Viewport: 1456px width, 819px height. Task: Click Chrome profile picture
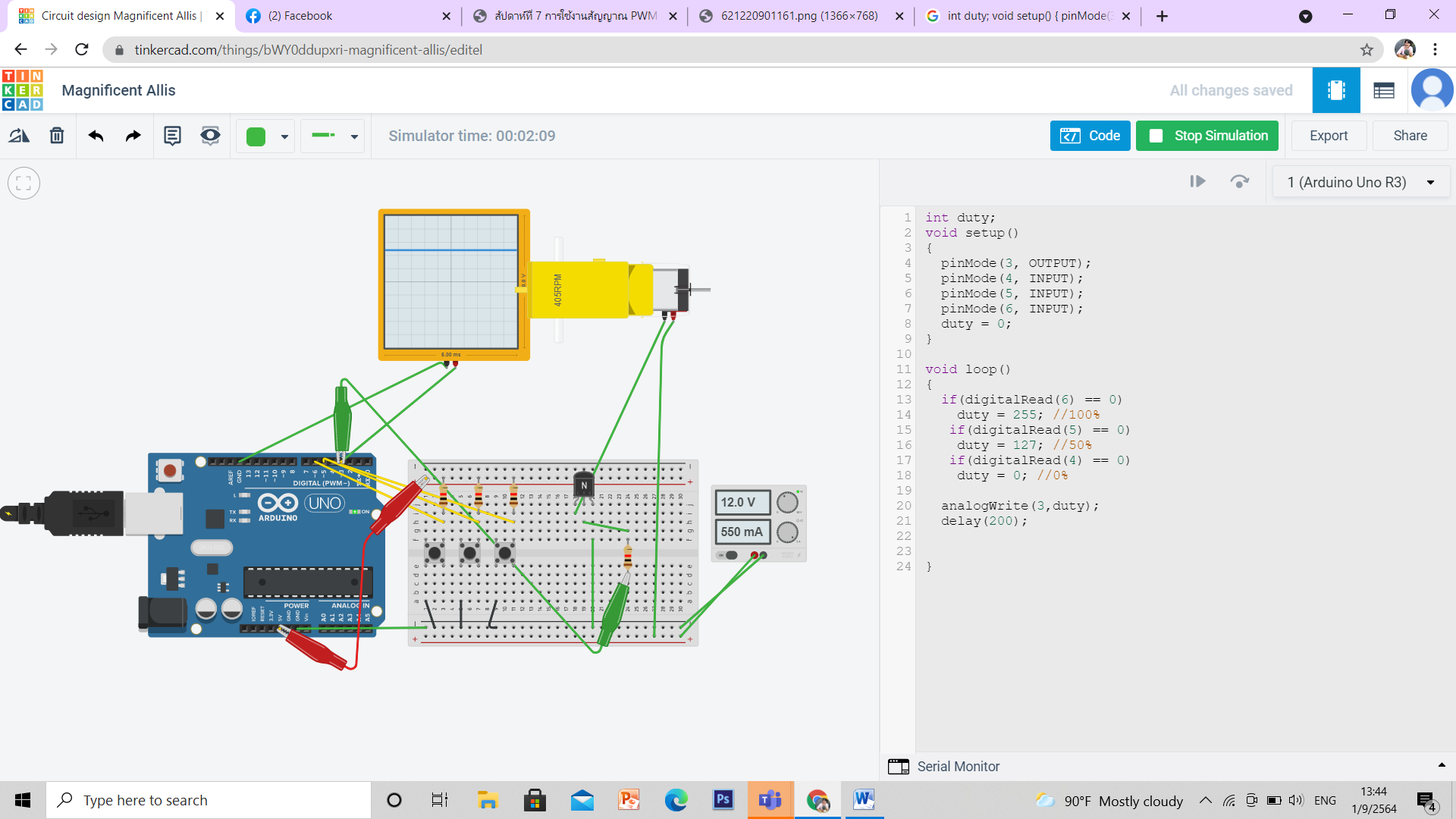point(1404,49)
